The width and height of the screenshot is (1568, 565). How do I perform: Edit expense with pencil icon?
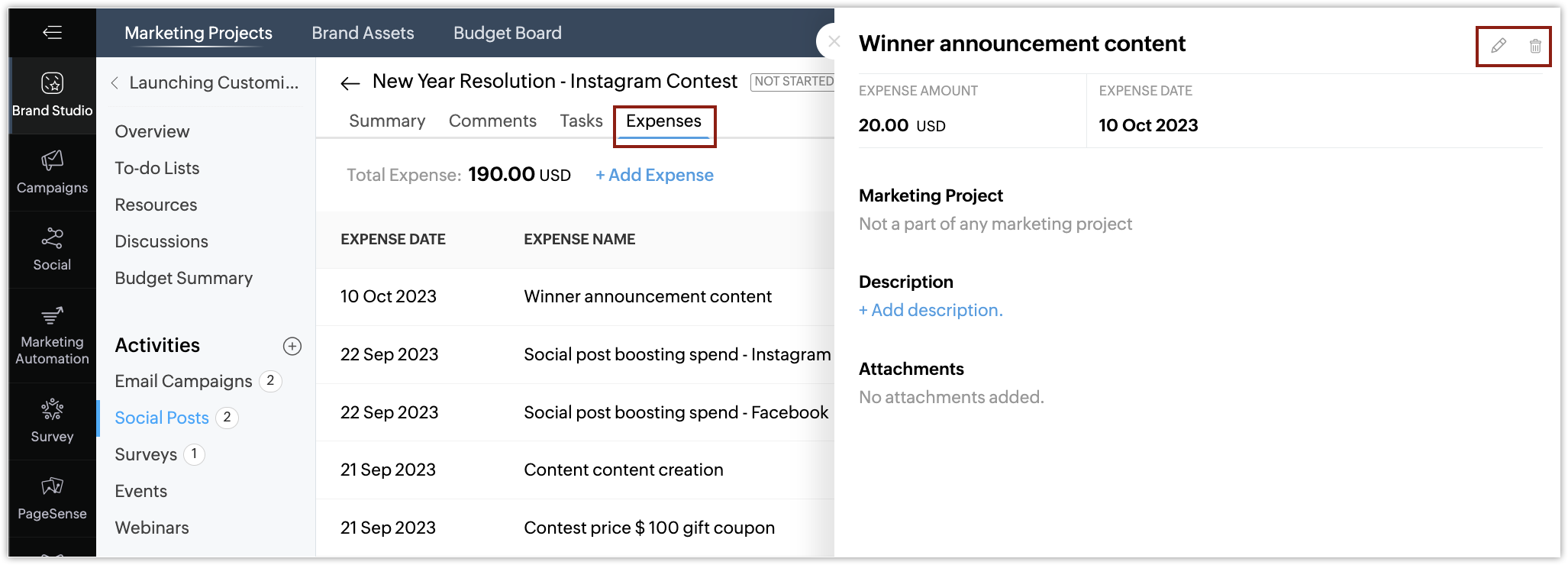pos(1499,46)
